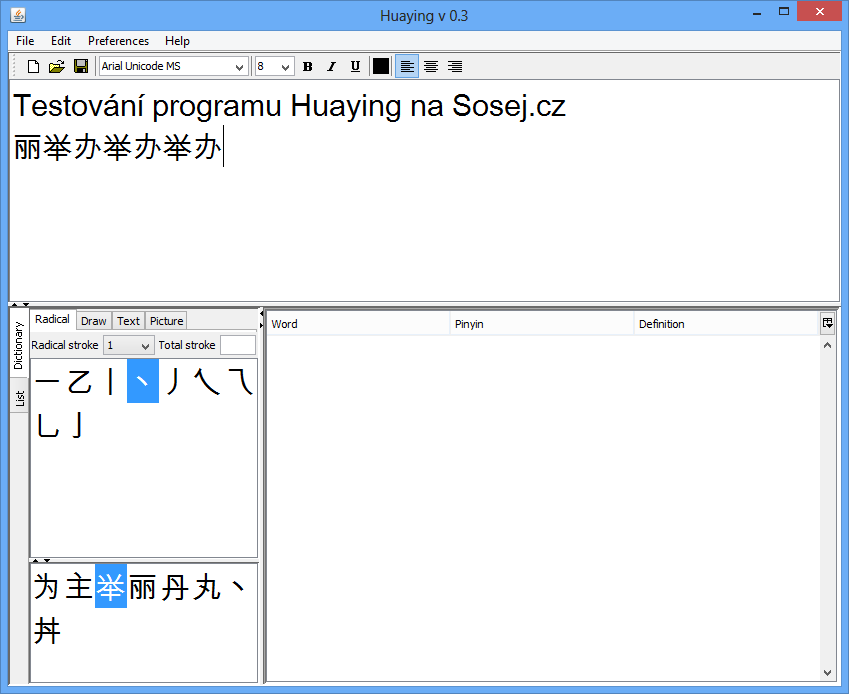Open the font size dropdown showing 8
This screenshot has height=694, width=849.
coord(275,67)
